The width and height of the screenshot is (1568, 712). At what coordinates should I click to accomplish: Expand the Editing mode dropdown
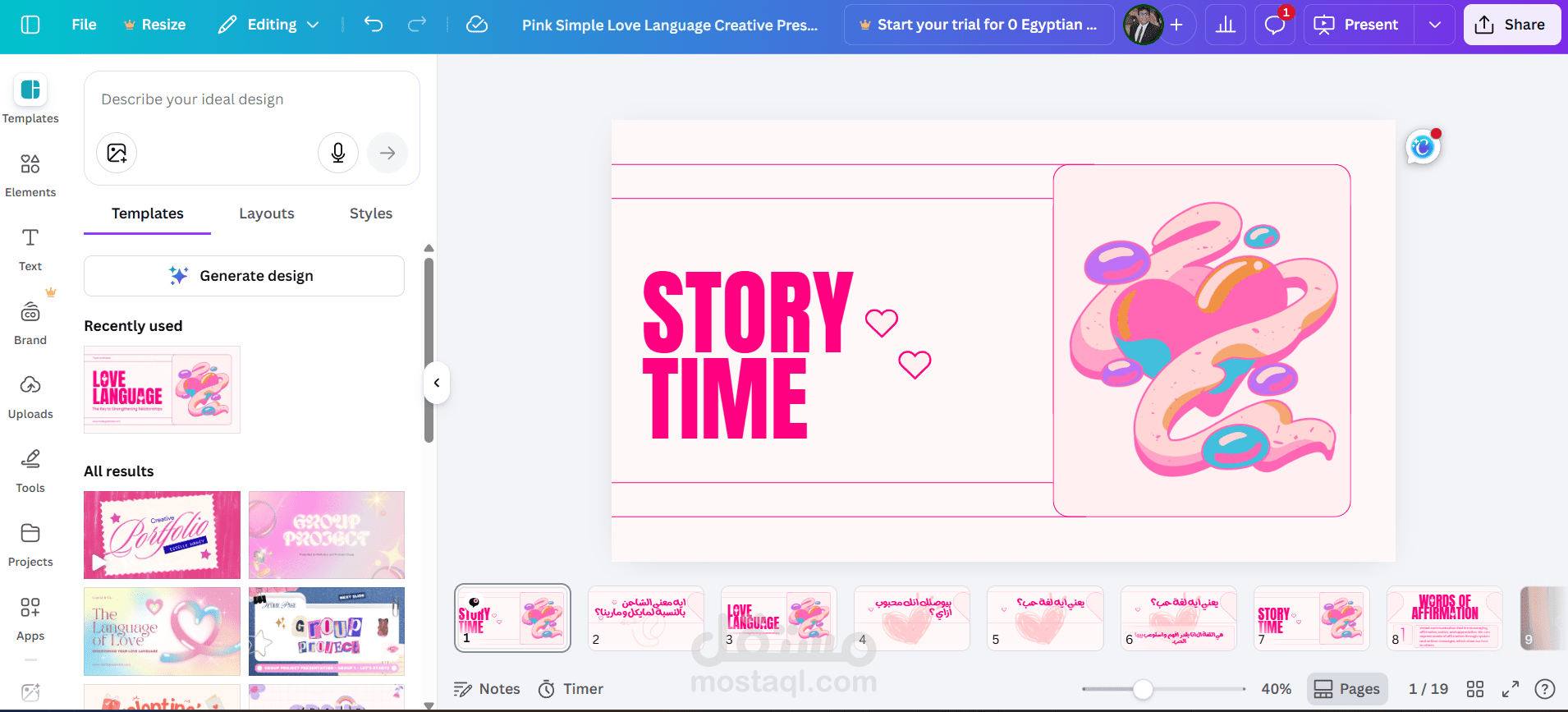pos(268,25)
